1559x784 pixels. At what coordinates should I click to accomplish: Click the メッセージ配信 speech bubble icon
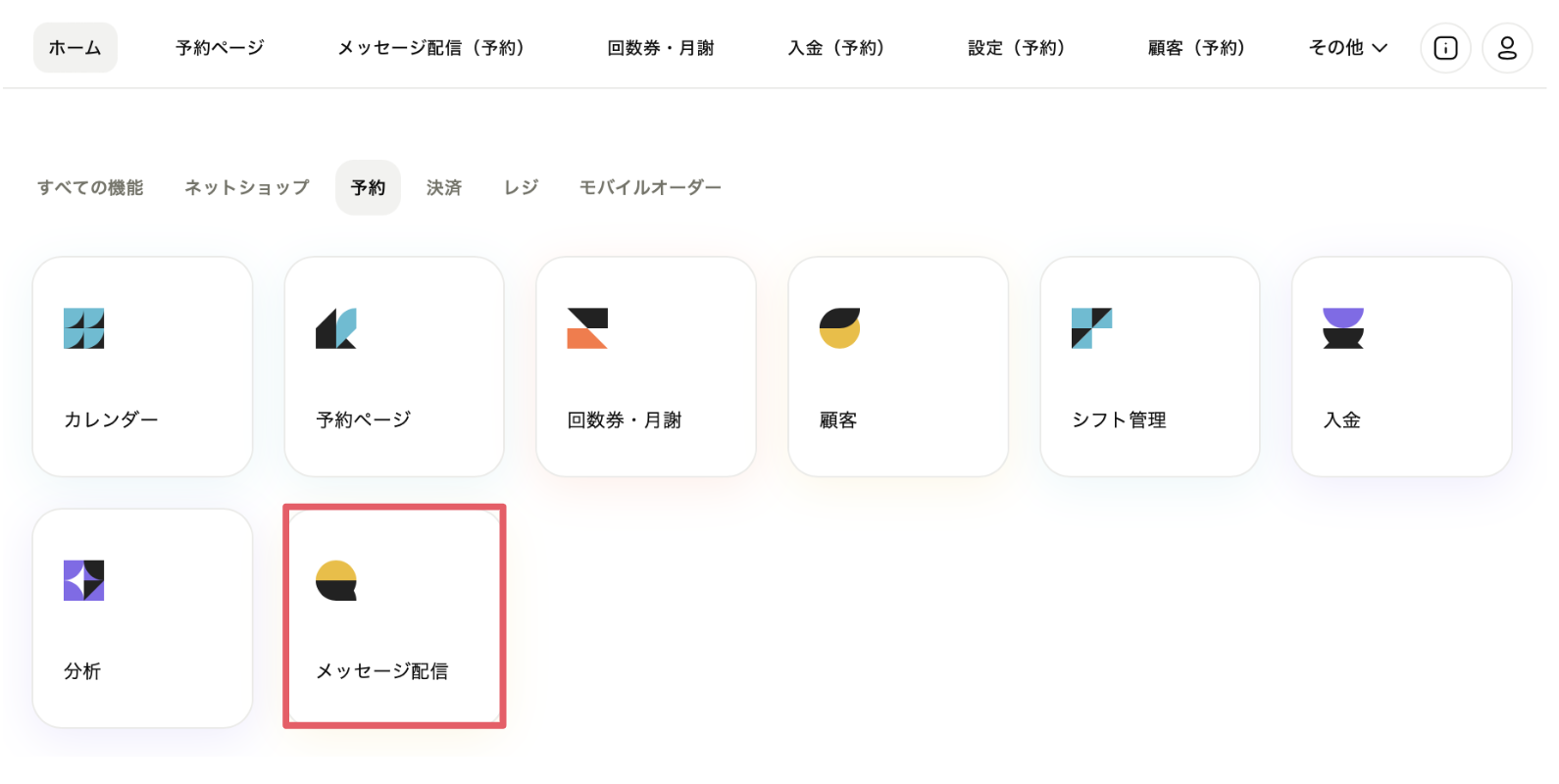(x=336, y=580)
